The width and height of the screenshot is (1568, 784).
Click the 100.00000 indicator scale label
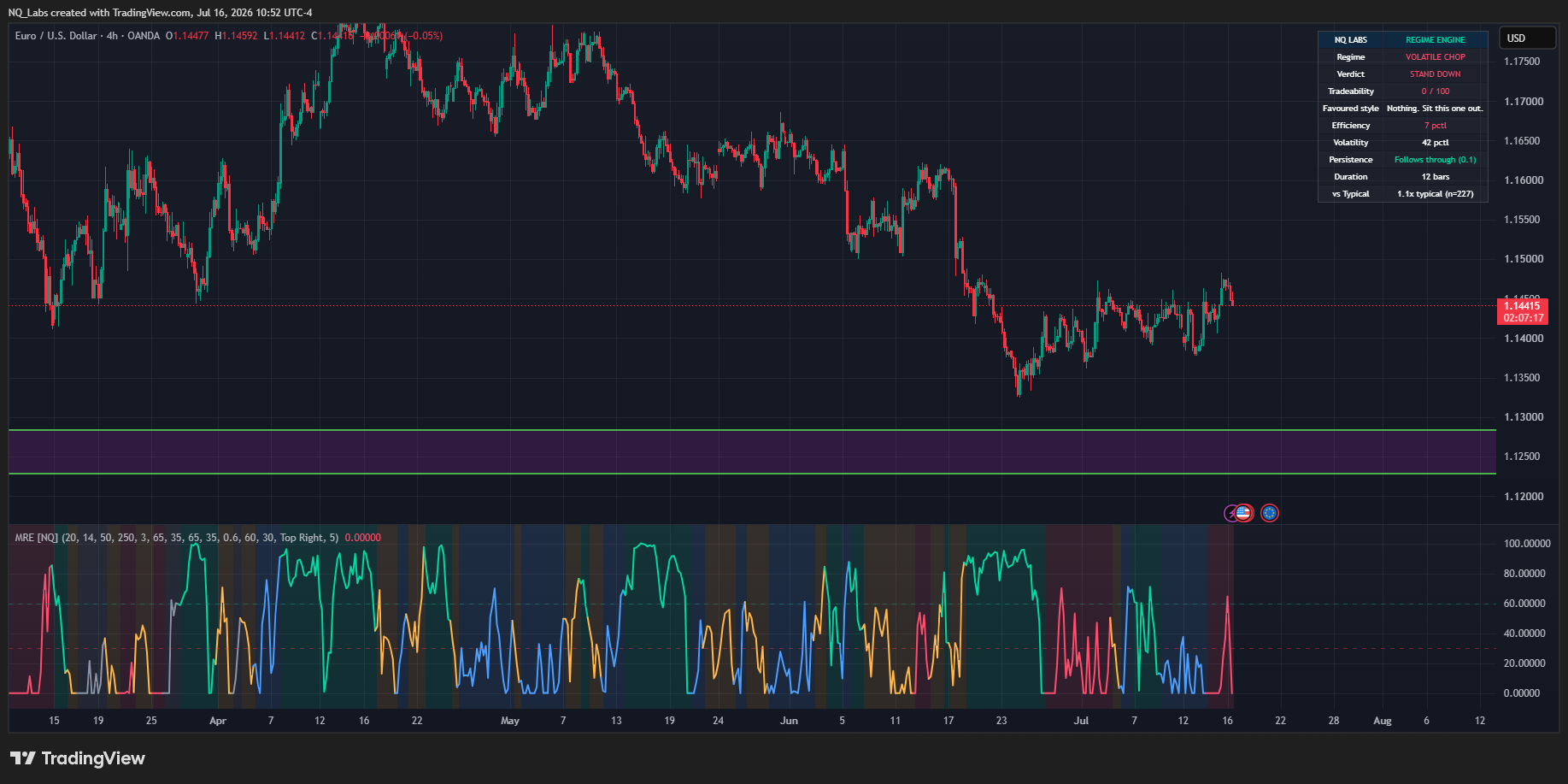point(1527,544)
